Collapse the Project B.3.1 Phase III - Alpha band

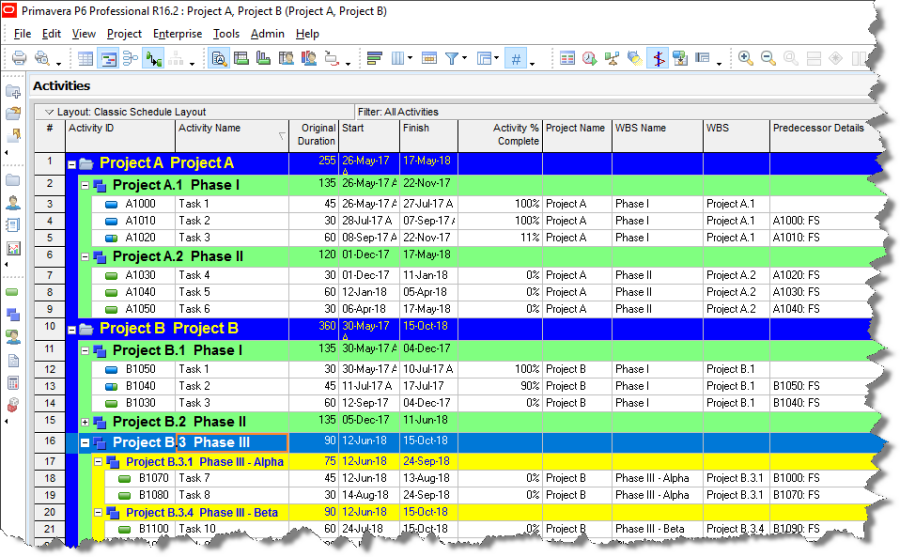tap(98, 462)
